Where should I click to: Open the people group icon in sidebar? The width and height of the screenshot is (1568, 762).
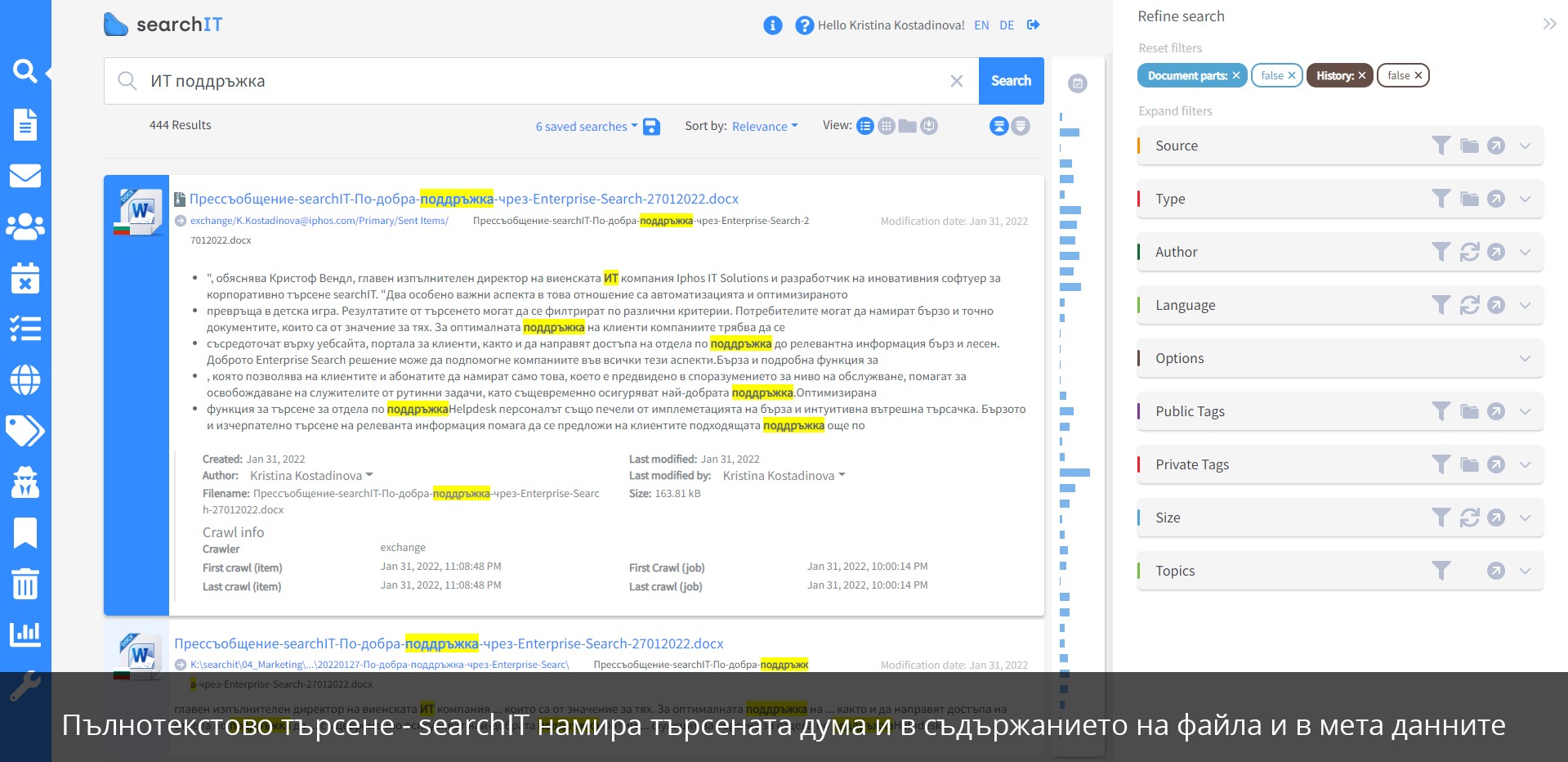tap(25, 226)
